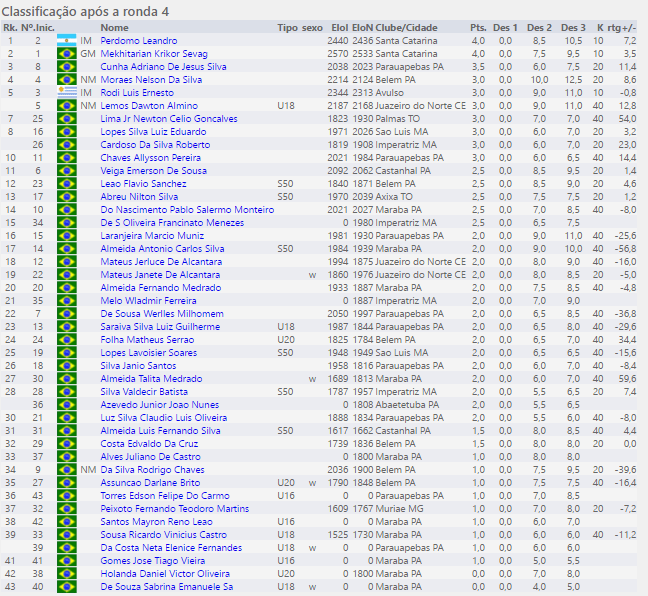Click the Pts. column header
Screen dimensions: 648x596
pyautogui.click(x=478, y=27)
